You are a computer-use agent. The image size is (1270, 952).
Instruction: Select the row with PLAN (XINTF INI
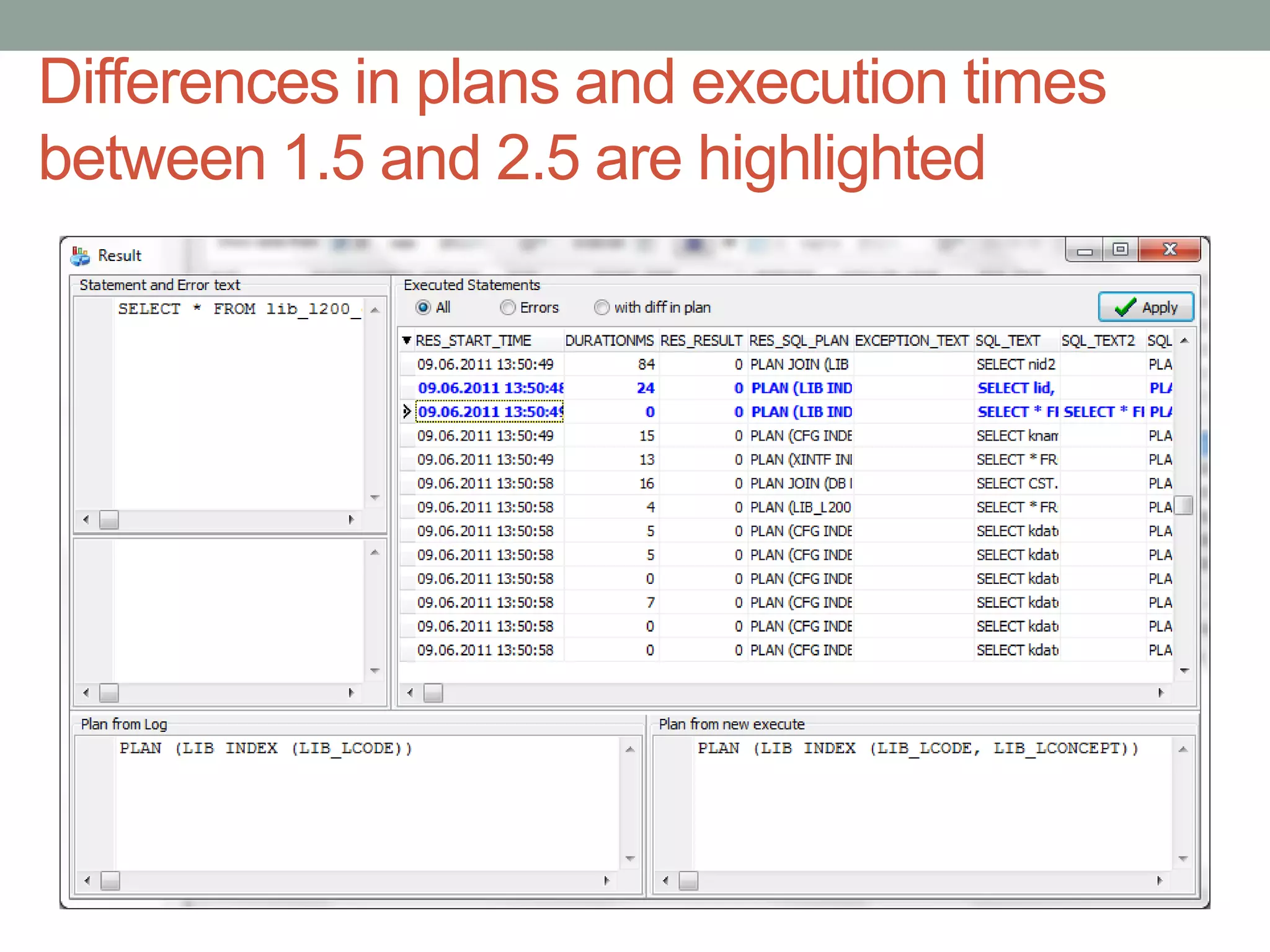(x=786, y=459)
